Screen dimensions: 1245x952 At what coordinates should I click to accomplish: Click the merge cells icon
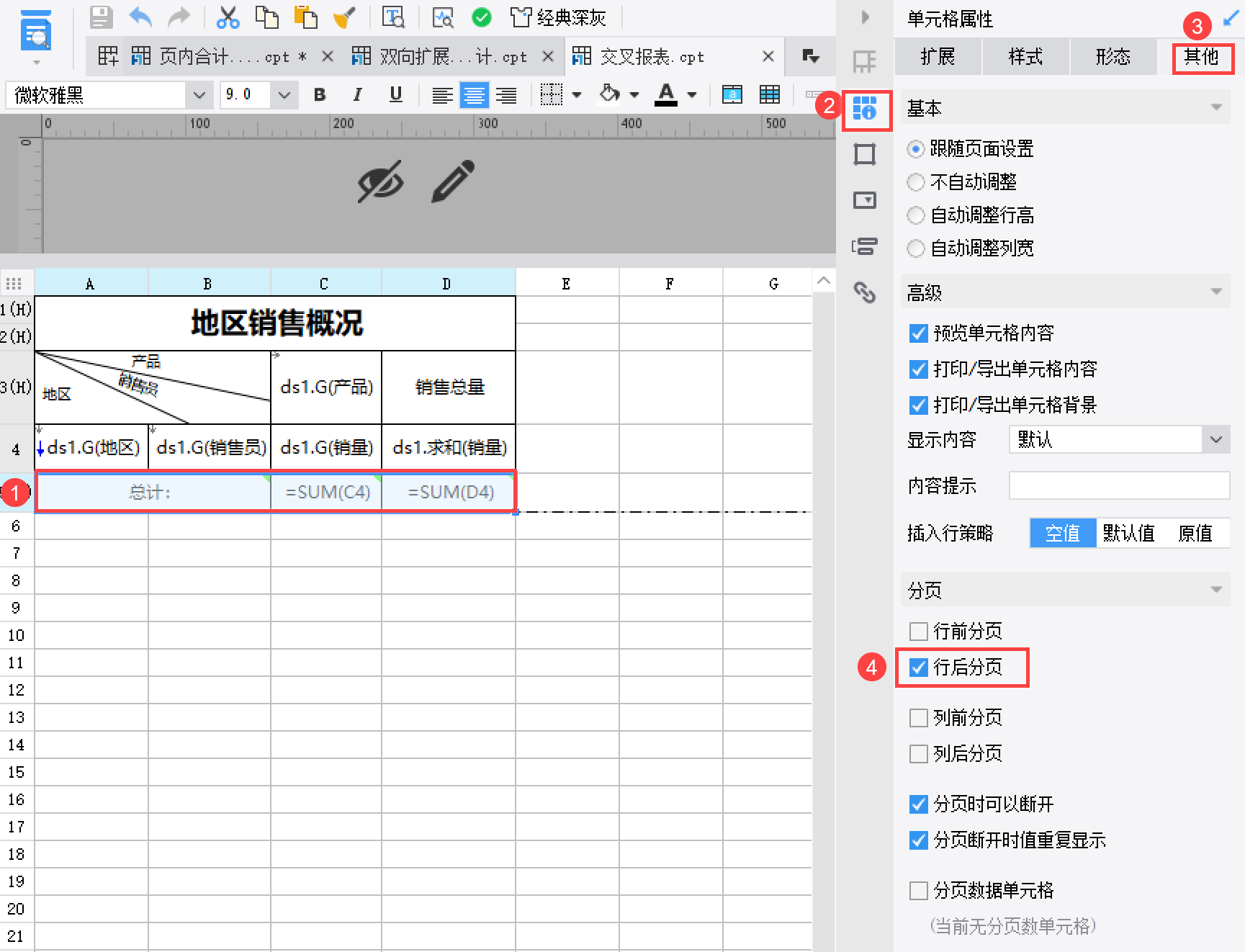pyautogui.click(x=732, y=95)
